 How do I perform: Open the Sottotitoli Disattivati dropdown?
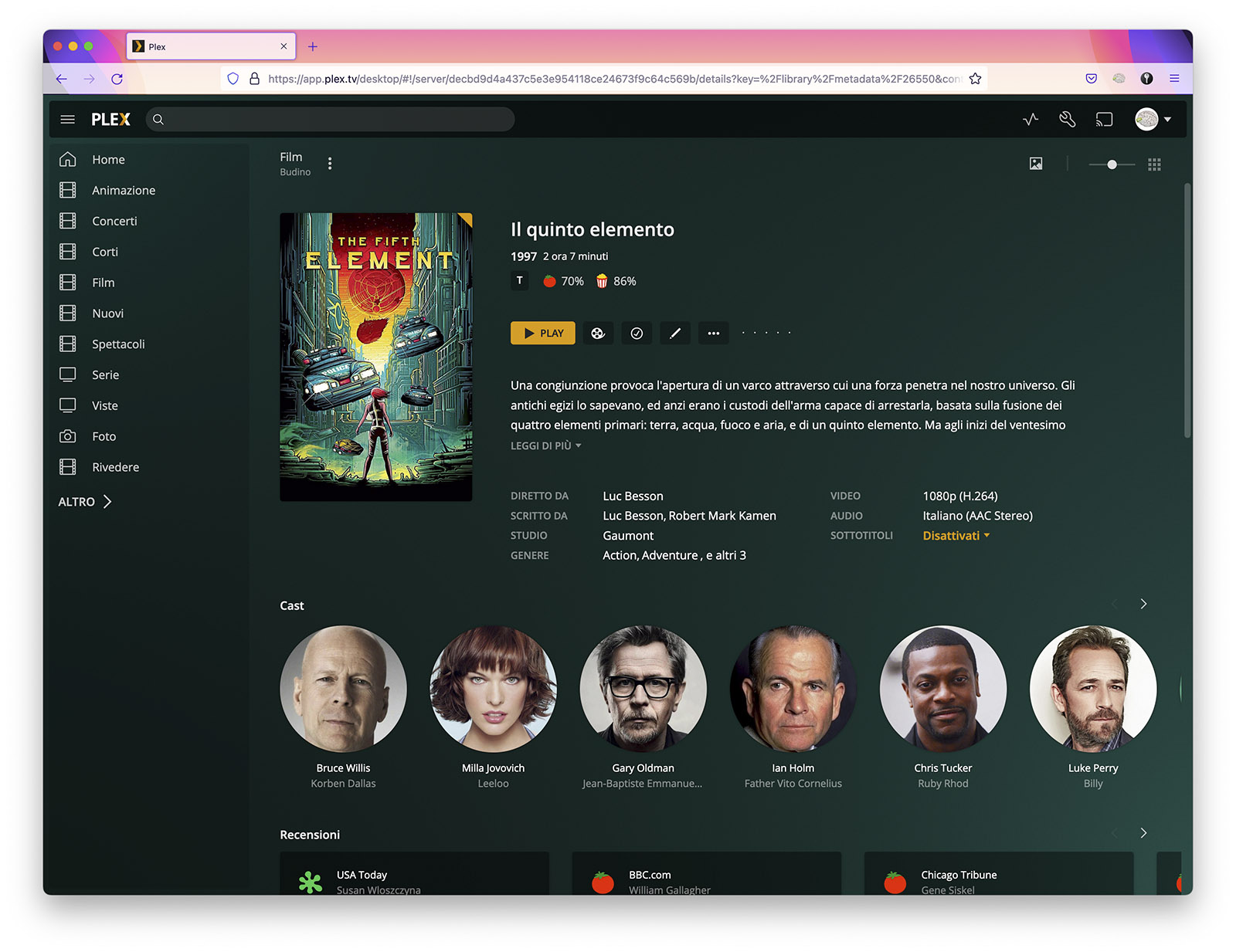coord(956,536)
